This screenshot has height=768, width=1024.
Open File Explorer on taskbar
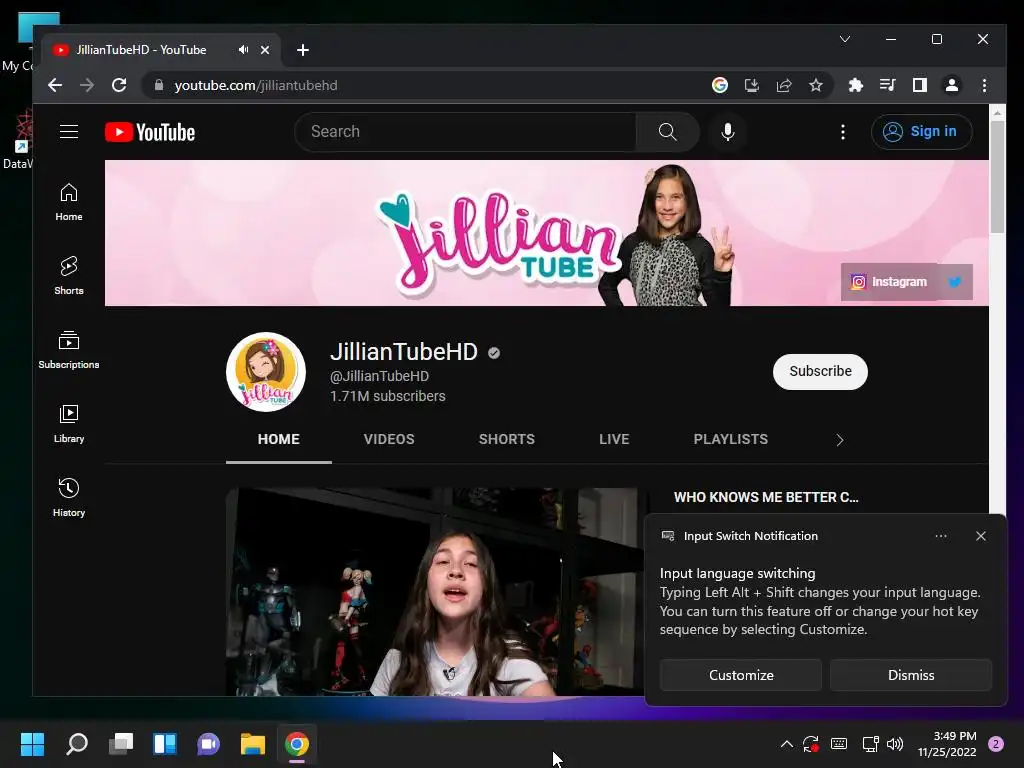pos(253,744)
